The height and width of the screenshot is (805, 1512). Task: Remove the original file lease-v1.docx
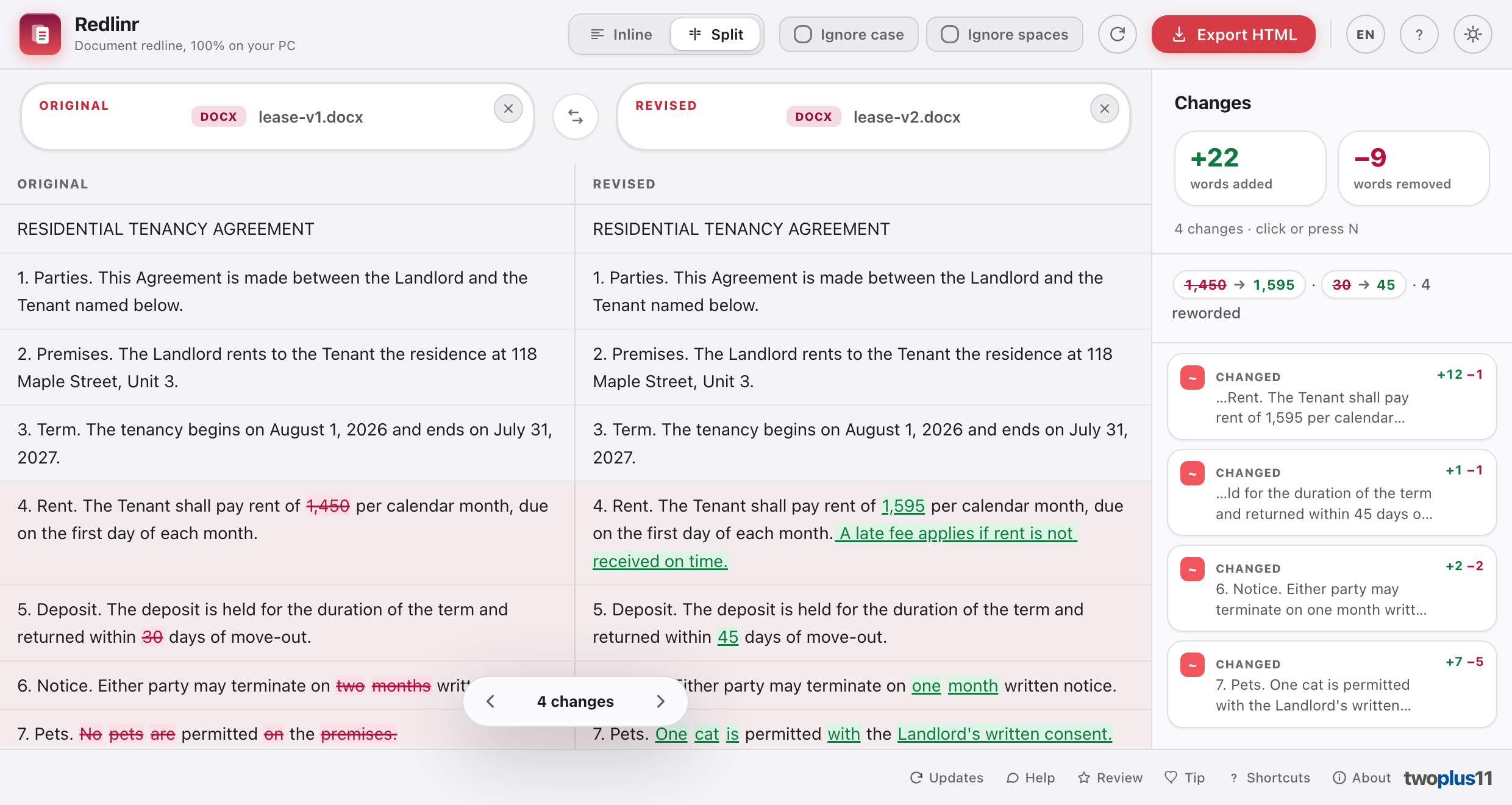[x=508, y=109]
